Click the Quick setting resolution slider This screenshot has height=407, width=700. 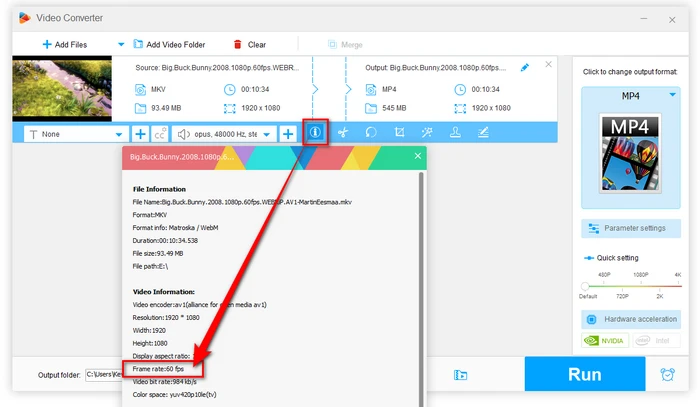pos(629,284)
